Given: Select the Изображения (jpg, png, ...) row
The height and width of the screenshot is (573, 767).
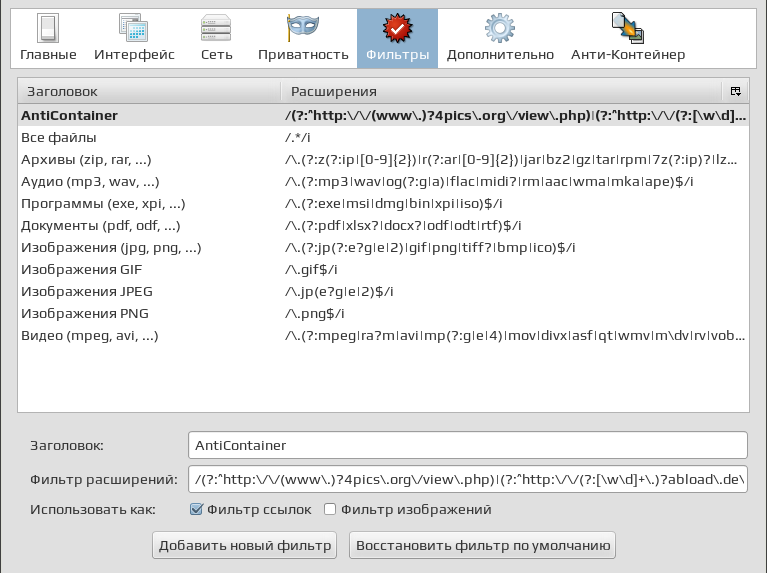Looking at the screenshot, I should coord(383,248).
